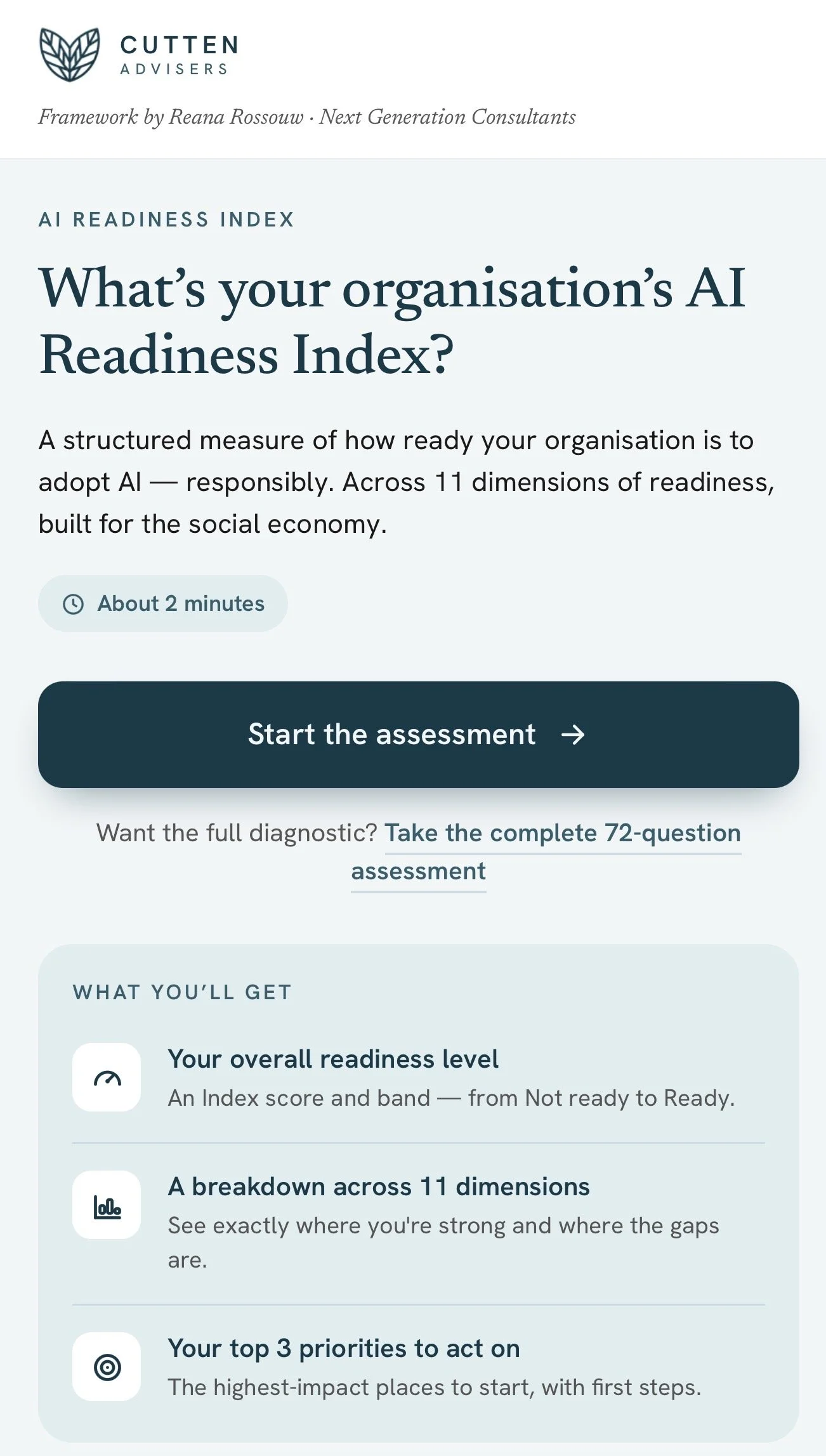Viewport: 826px width, 1456px height.
Task: Click the main AI Readiness Index headline
Action: pos(392,320)
